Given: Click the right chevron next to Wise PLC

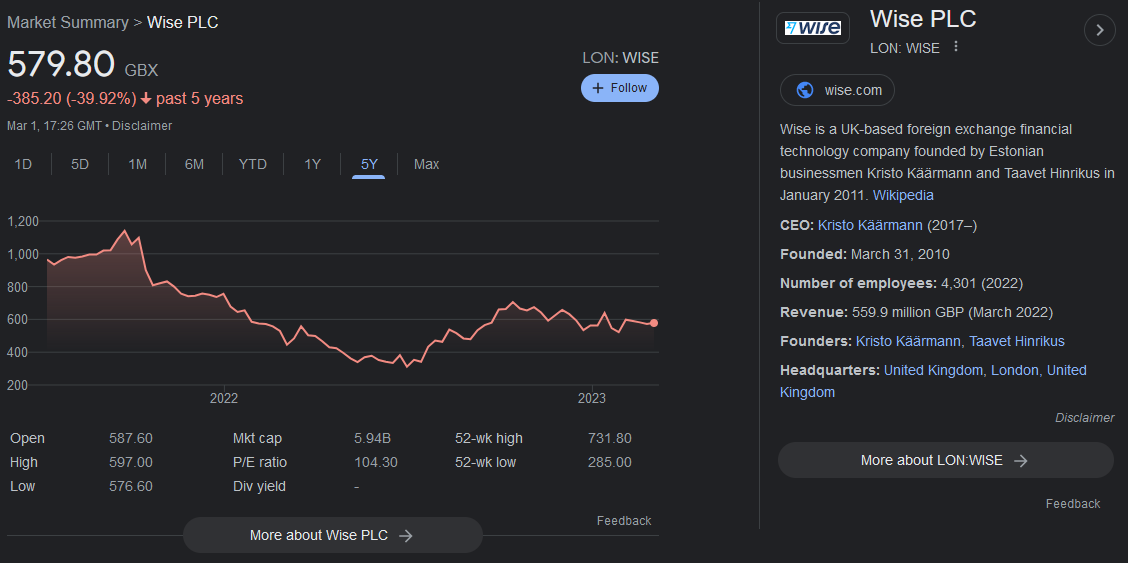Looking at the screenshot, I should [1099, 29].
